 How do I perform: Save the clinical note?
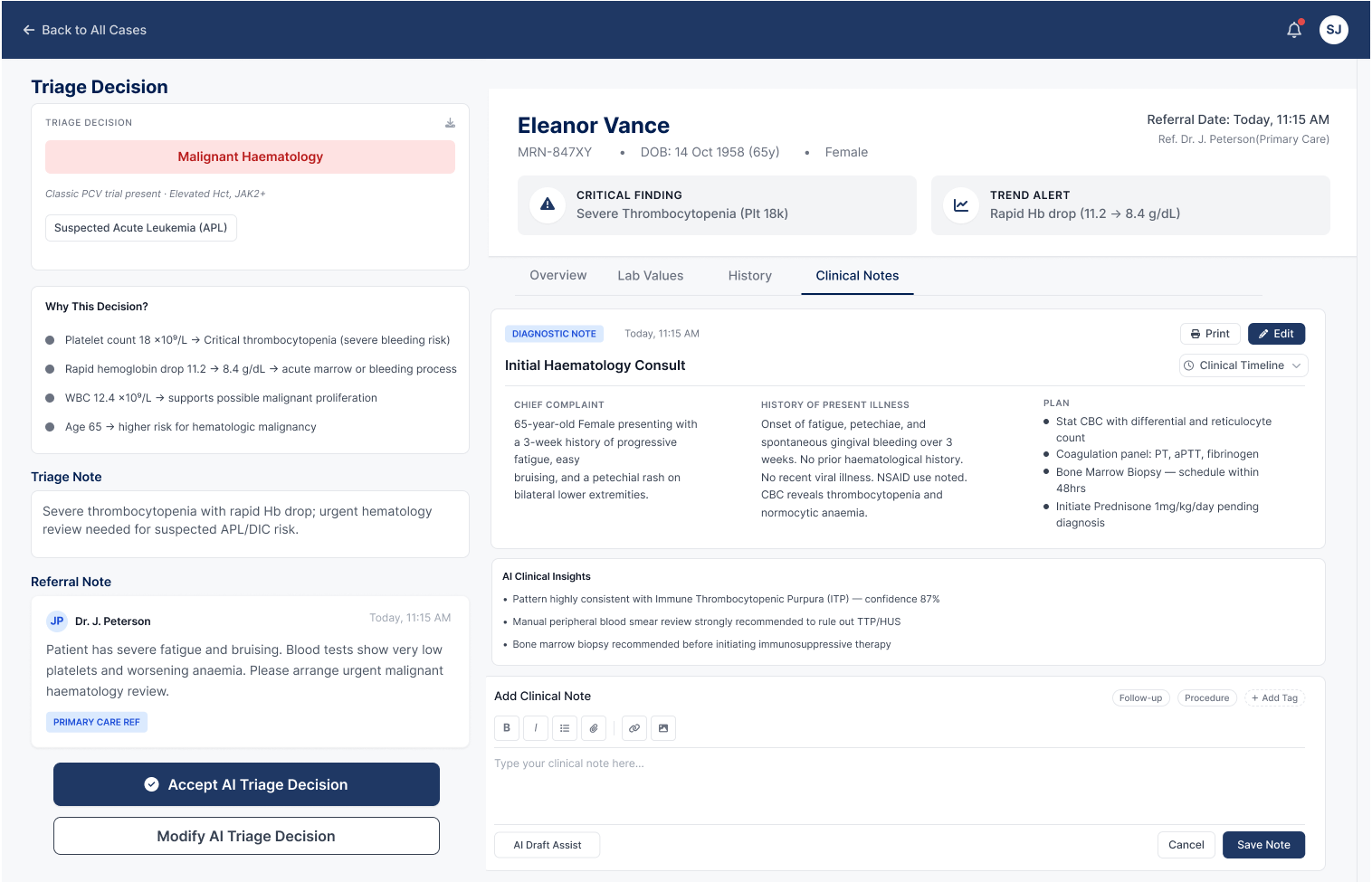pyautogui.click(x=1263, y=845)
